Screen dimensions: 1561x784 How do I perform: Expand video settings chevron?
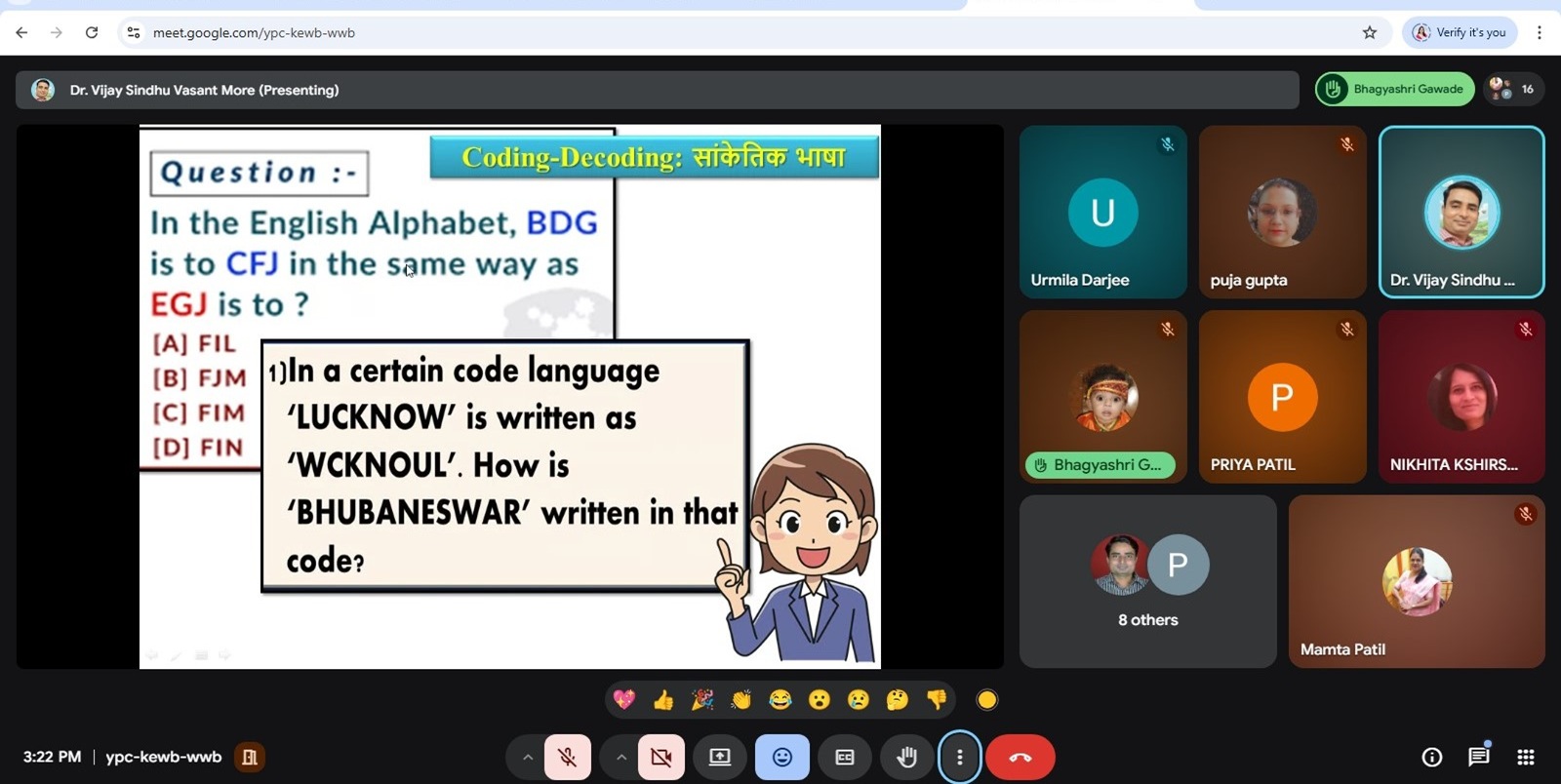click(620, 758)
